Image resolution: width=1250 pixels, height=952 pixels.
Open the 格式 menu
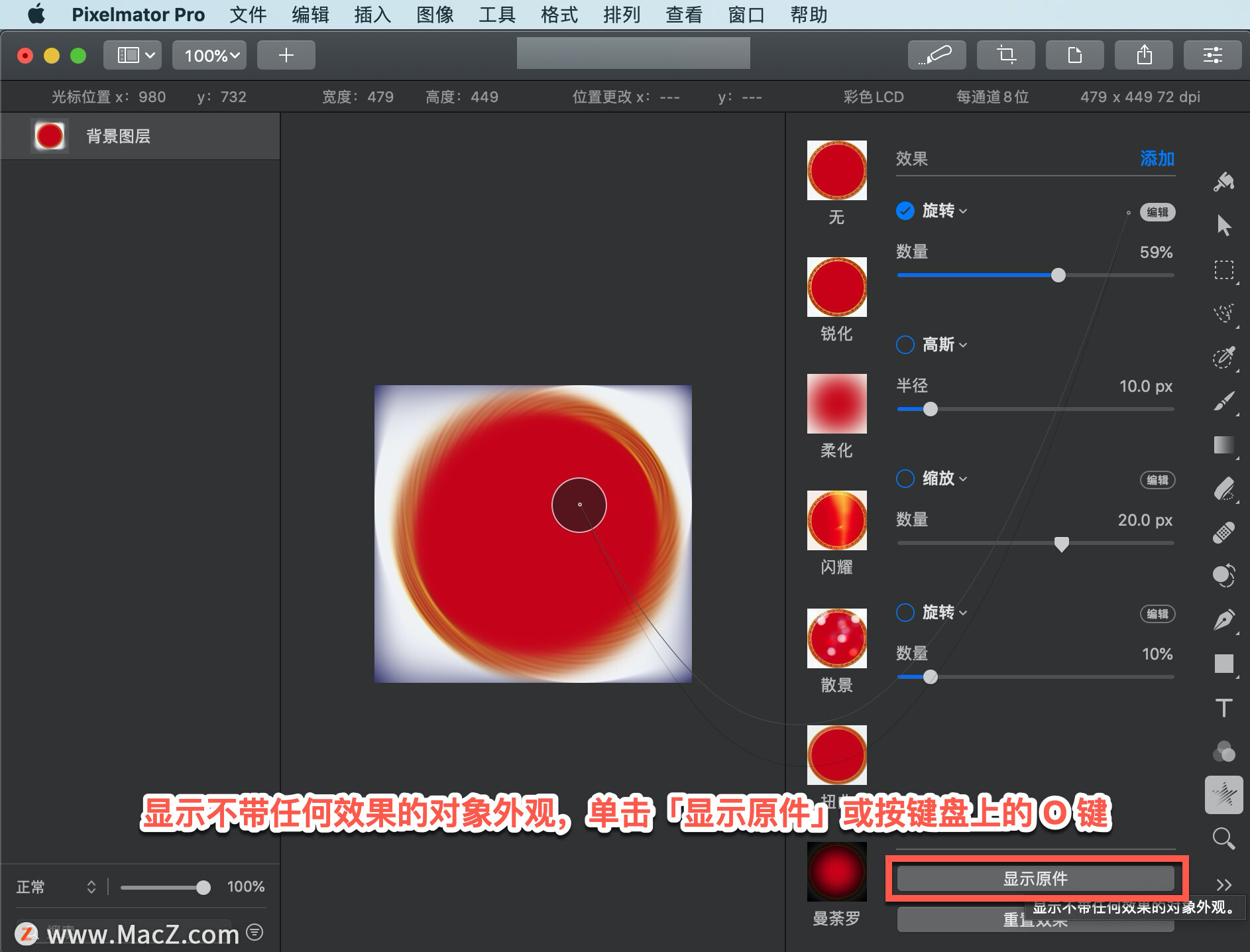tap(559, 15)
